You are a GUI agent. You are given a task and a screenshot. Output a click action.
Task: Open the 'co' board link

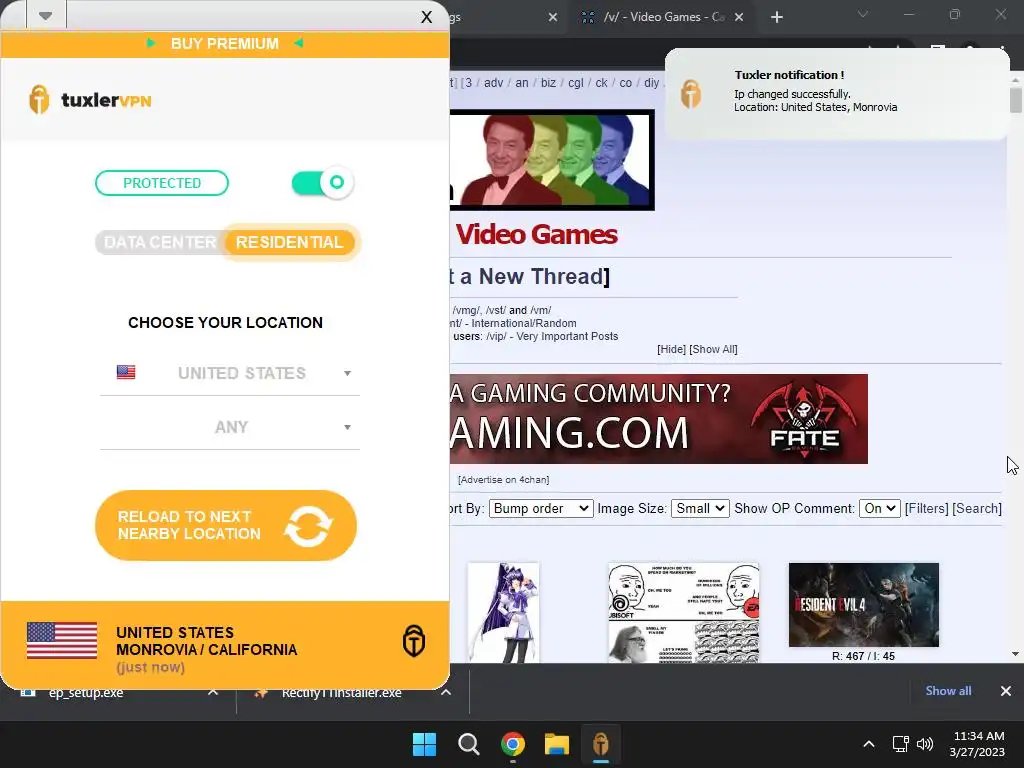626,83
